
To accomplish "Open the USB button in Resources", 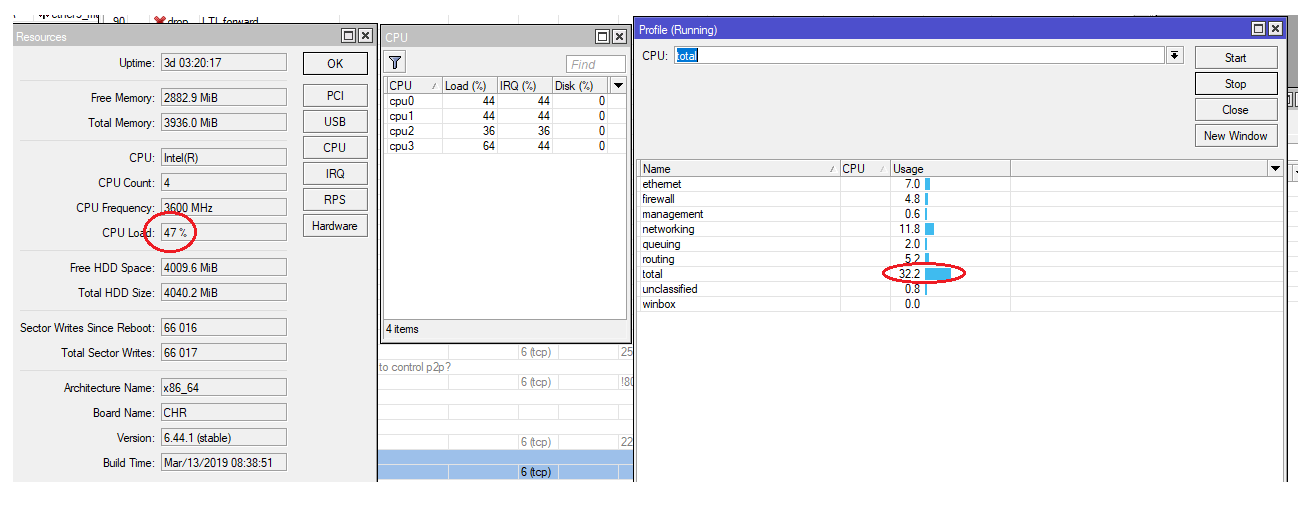I will (335, 122).
